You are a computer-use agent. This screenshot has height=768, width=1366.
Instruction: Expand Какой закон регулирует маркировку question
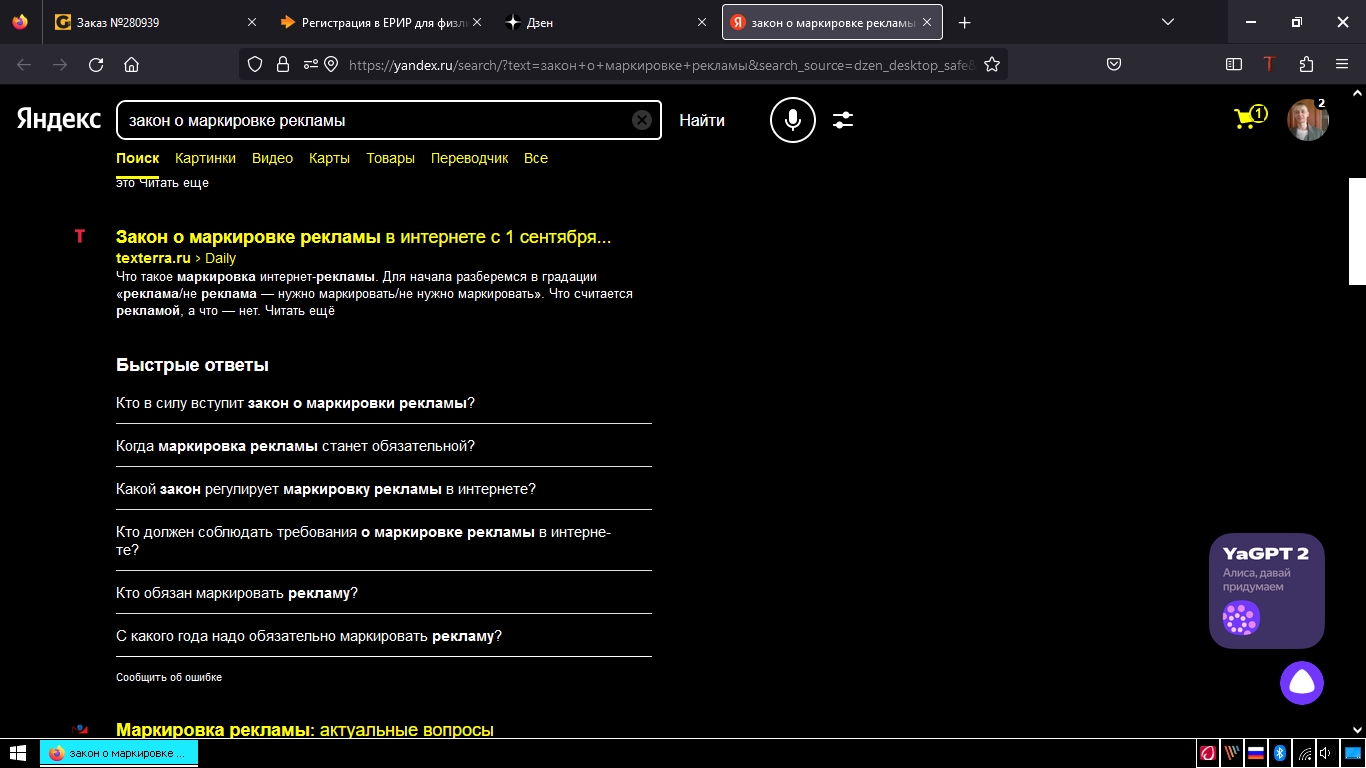pyautogui.click(x=383, y=489)
